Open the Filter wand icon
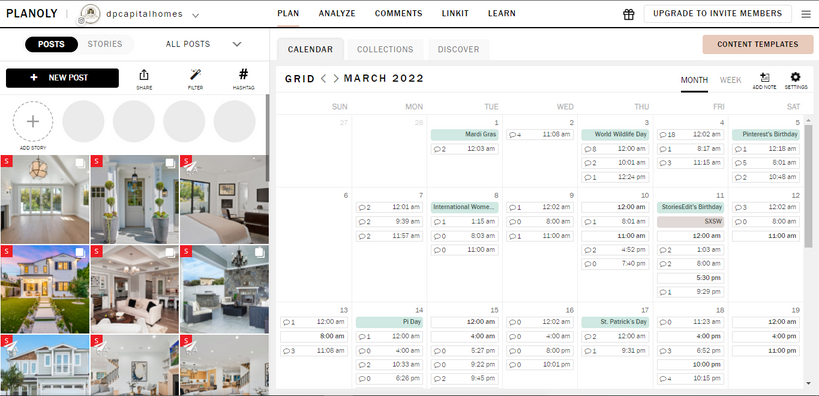The height and width of the screenshot is (396, 819). coord(195,75)
